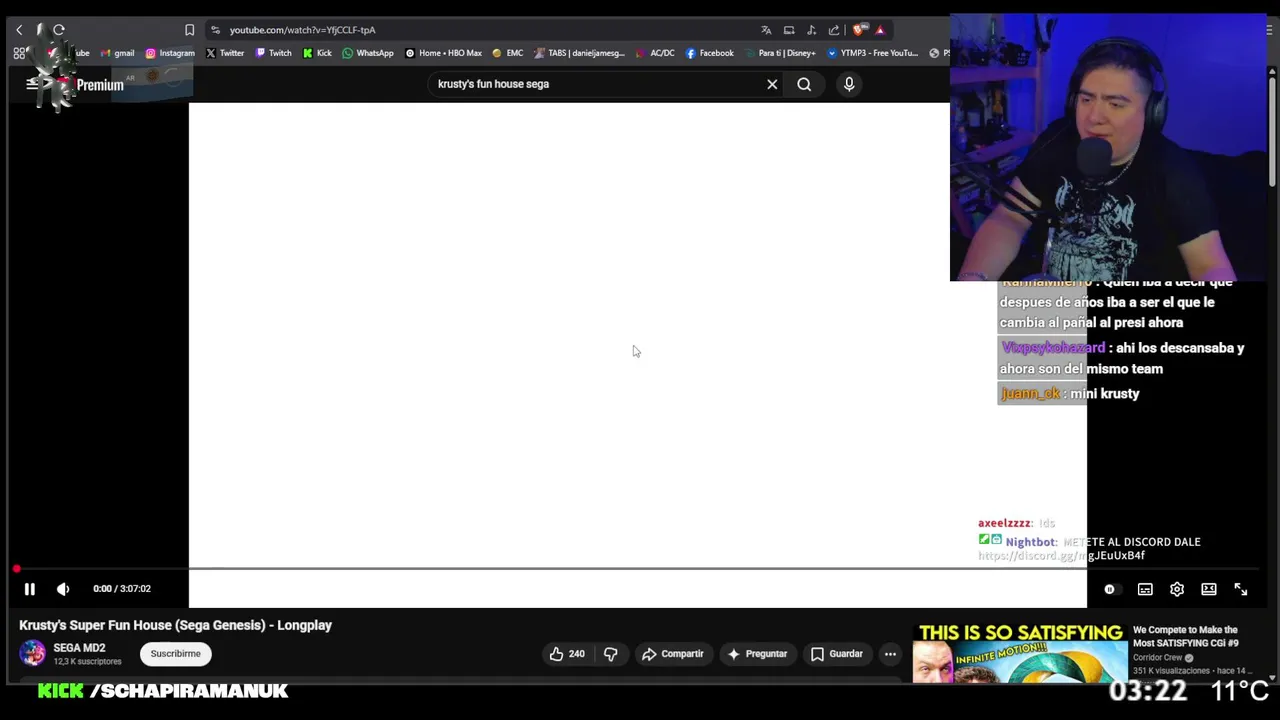Clear the search text with the X icon
The image size is (1280, 720).
click(772, 84)
